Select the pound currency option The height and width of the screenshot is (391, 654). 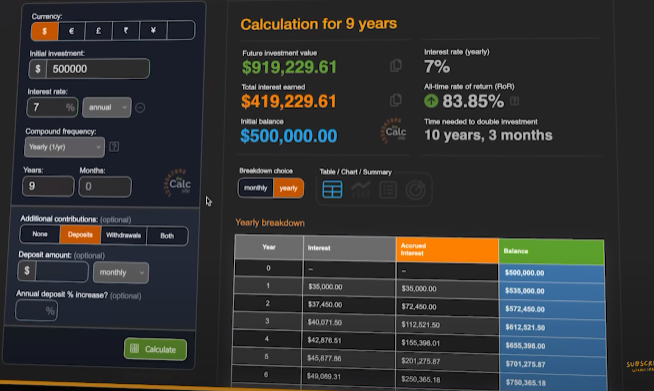[x=98, y=31]
